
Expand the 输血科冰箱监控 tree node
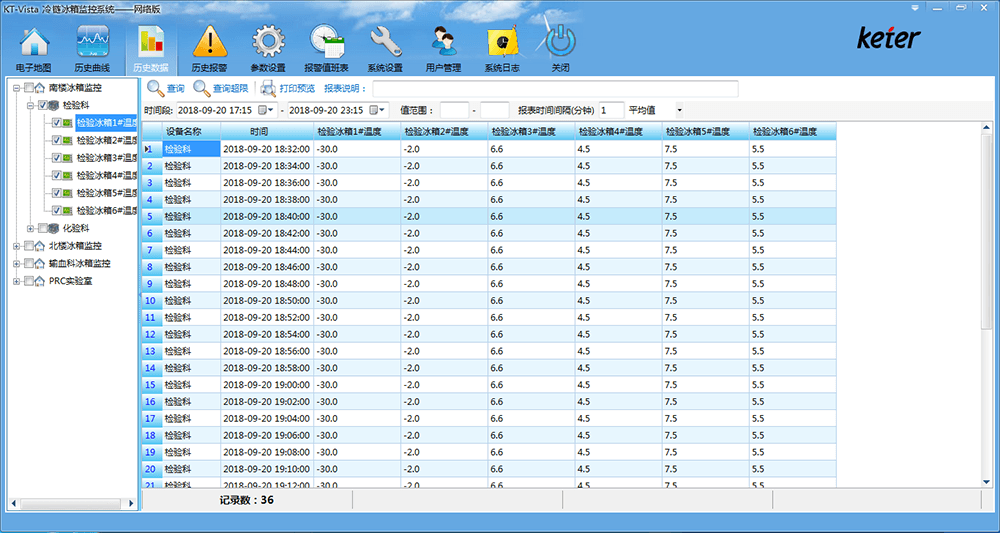pyautogui.click(x=17, y=263)
